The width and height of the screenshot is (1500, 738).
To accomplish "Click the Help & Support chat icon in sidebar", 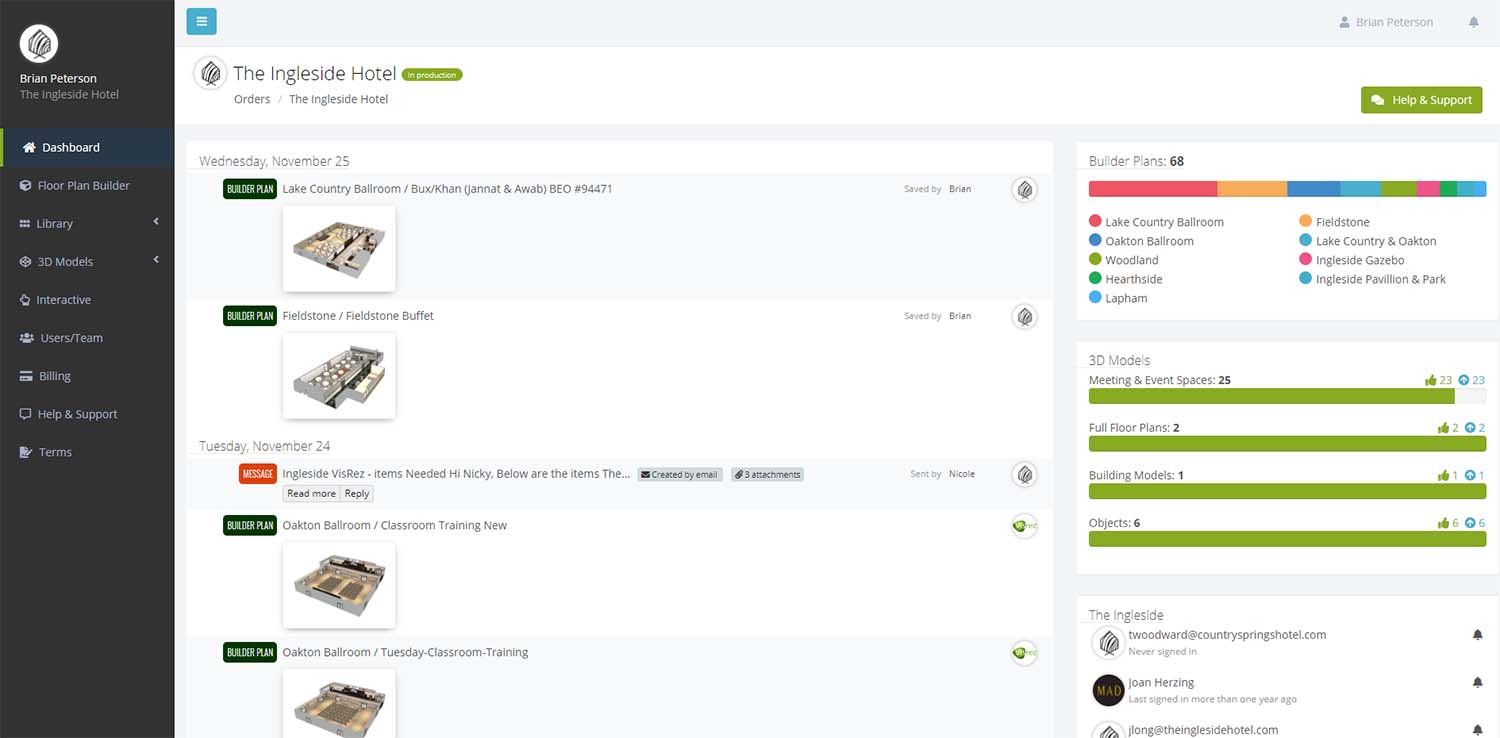I will [26, 414].
